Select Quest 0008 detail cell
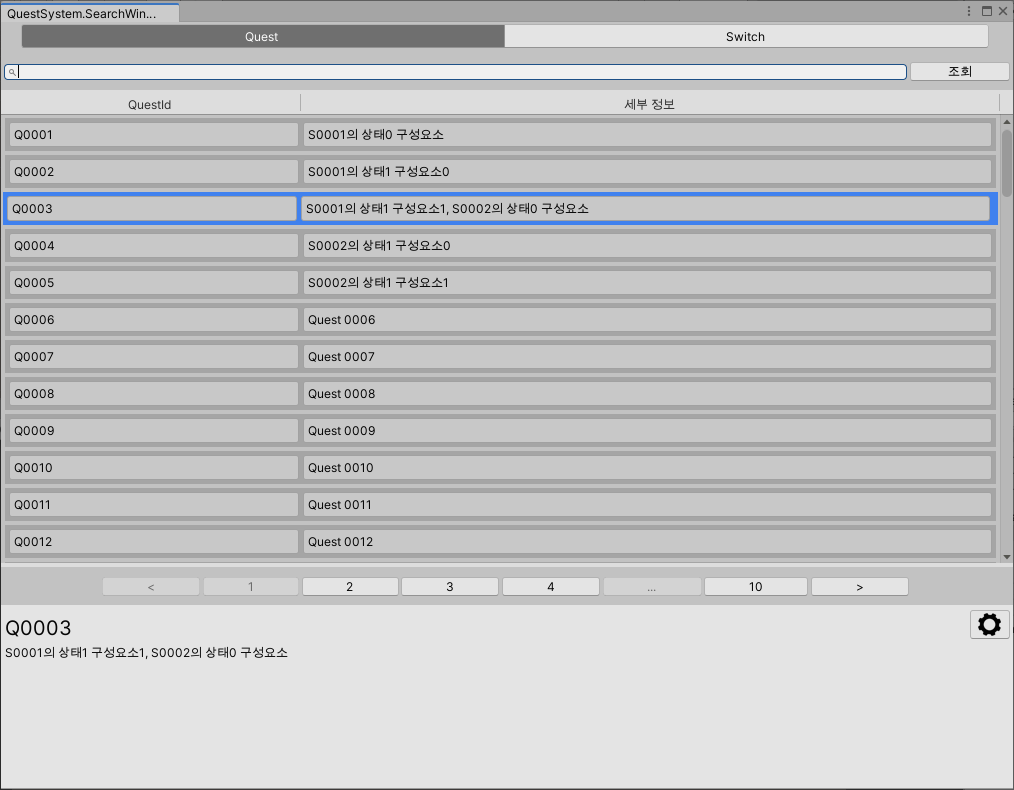Viewport: 1014px width, 790px height. [647, 394]
